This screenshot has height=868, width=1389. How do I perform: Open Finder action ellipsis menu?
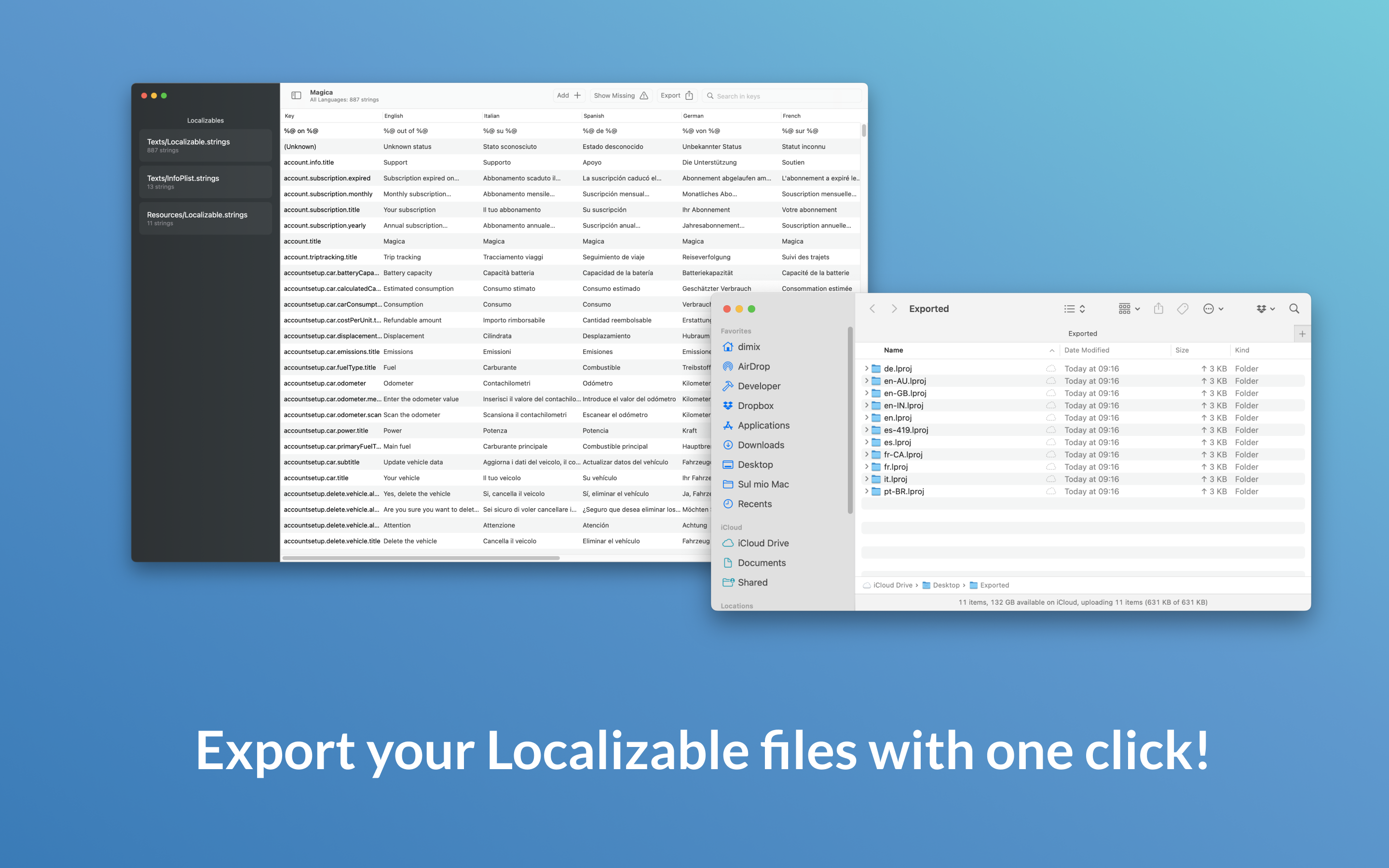(x=1213, y=309)
